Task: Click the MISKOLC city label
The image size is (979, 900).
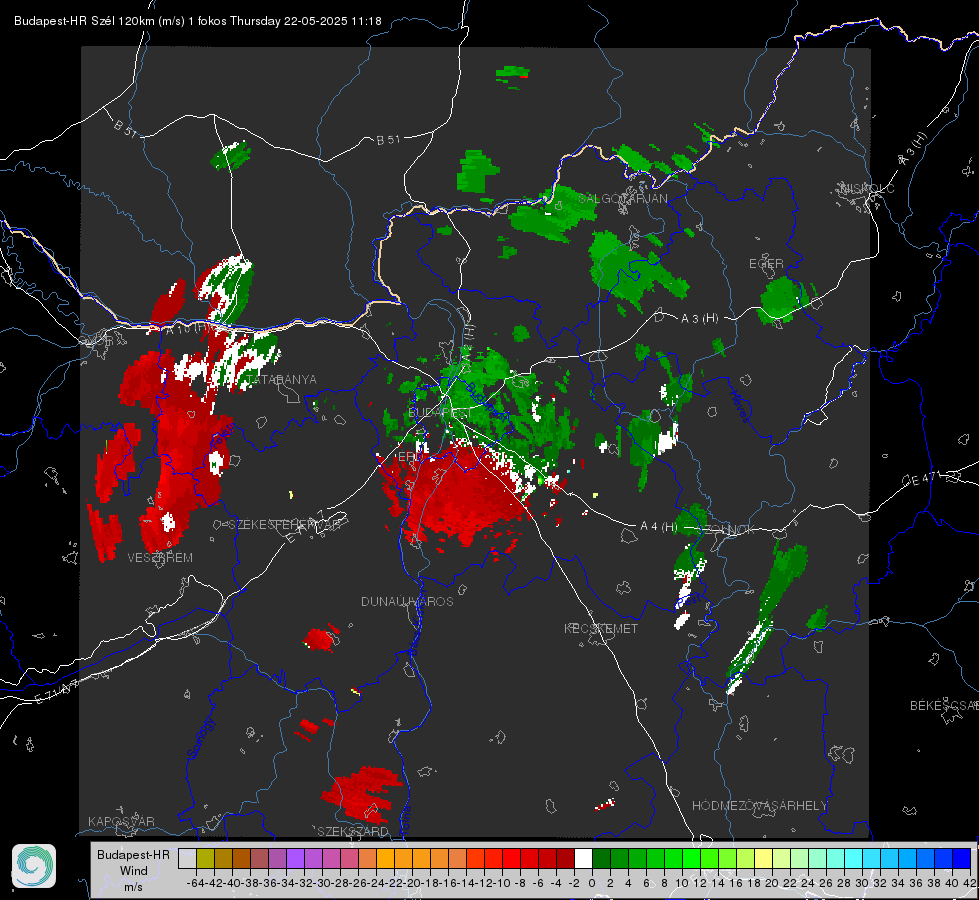Action: tap(867, 188)
